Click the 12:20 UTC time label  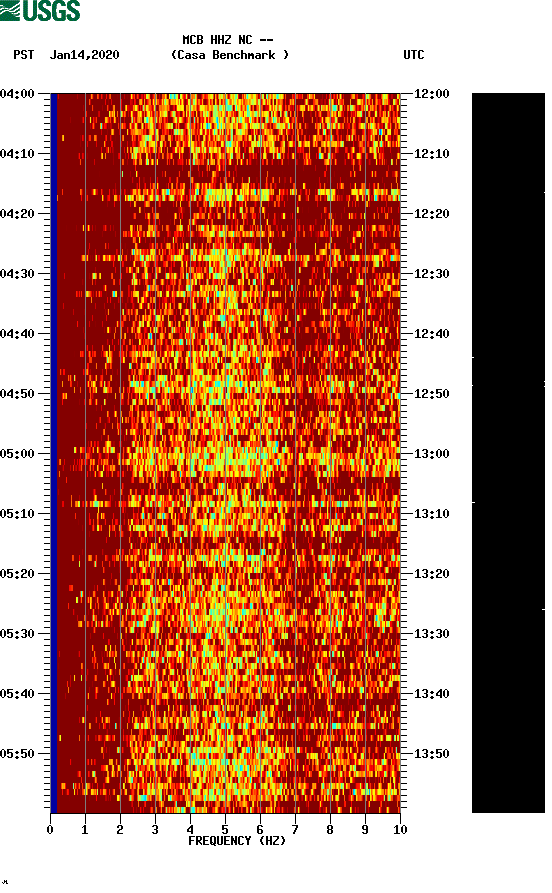pyautogui.click(x=431, y=214)
